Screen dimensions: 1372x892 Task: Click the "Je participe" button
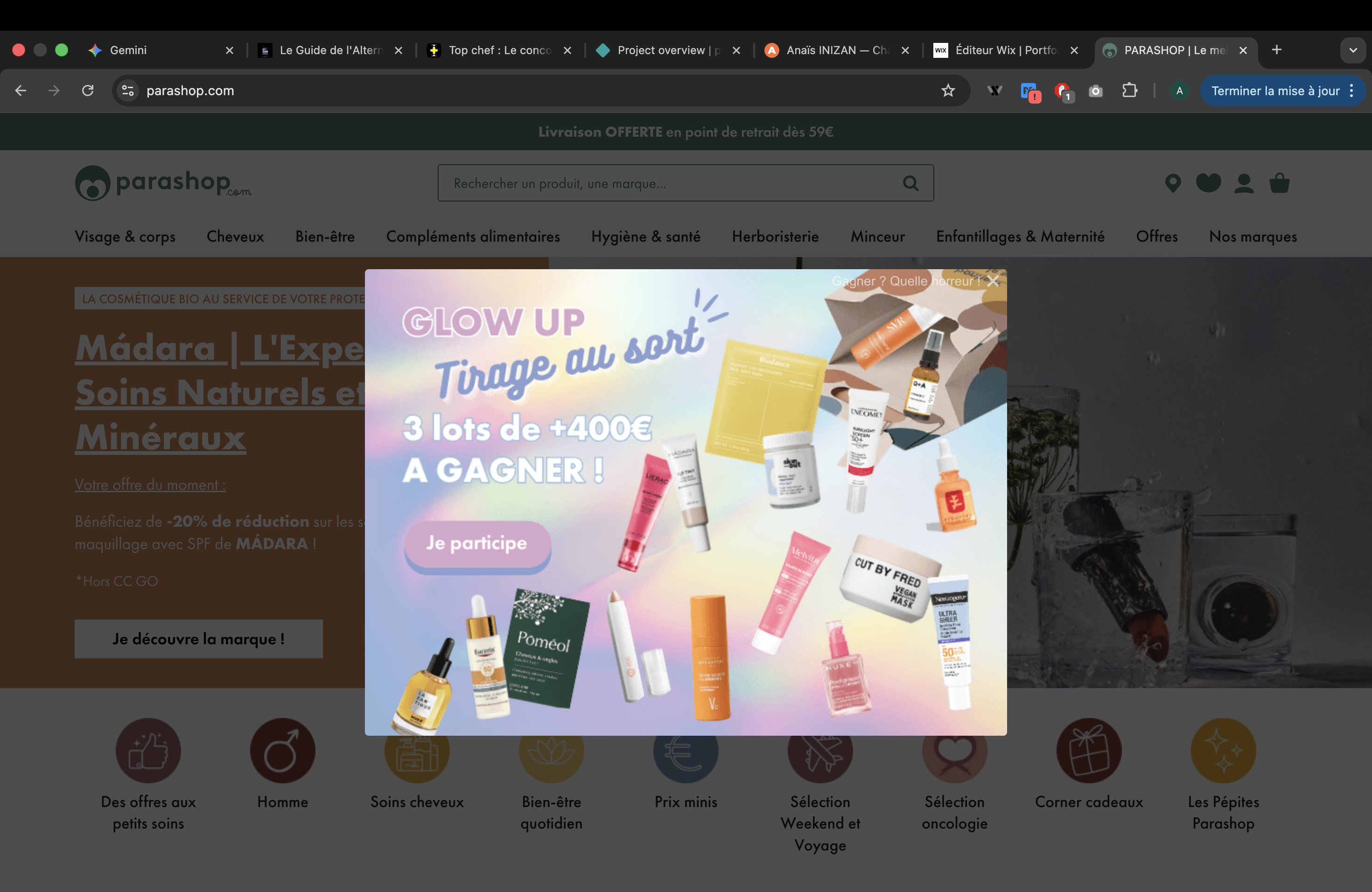[477, 544]
